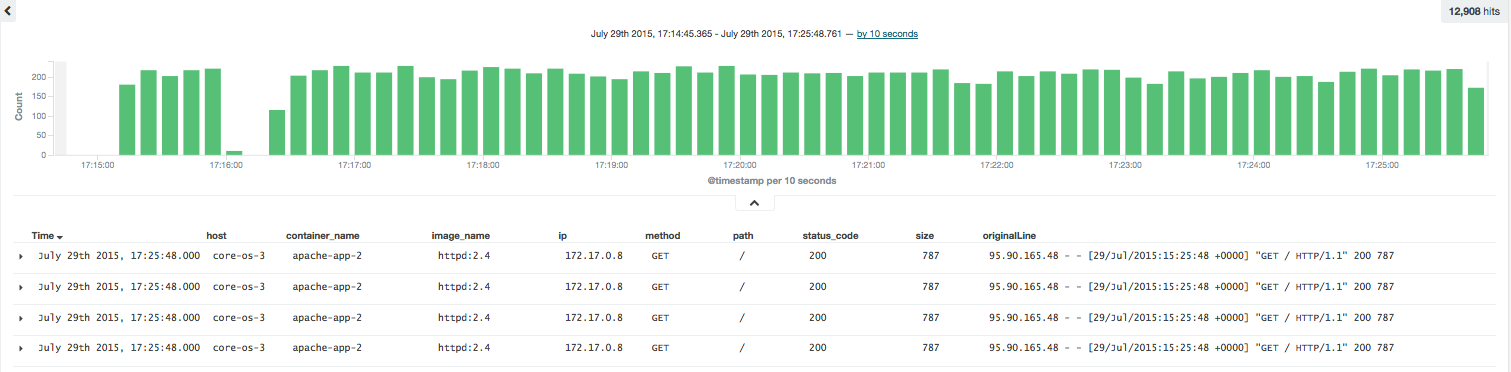
Task: Click the status_code column header
Action: [x=830, y=236]
